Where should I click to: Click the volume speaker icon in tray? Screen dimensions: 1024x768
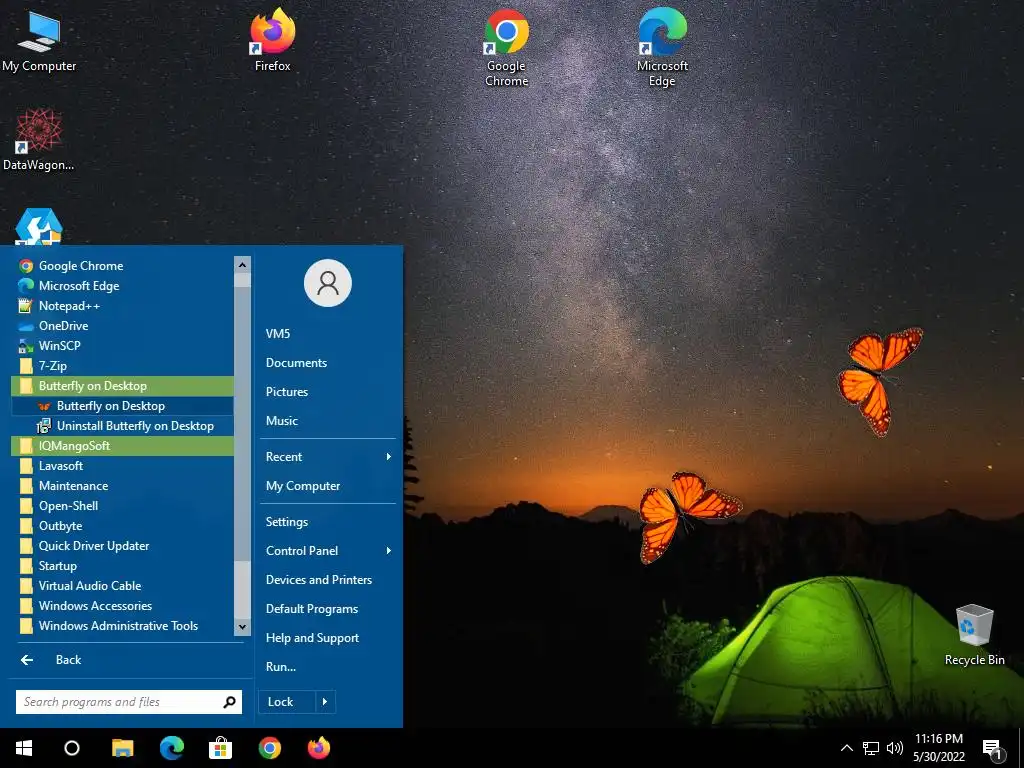click(895, 748)
